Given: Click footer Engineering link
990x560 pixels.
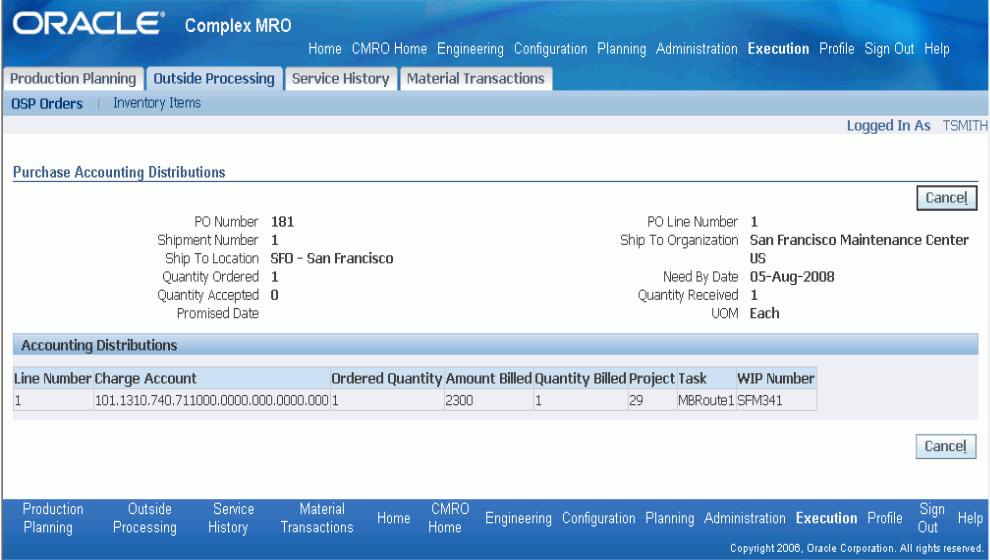Looking at the screenshot, I should tap(518, 518).
